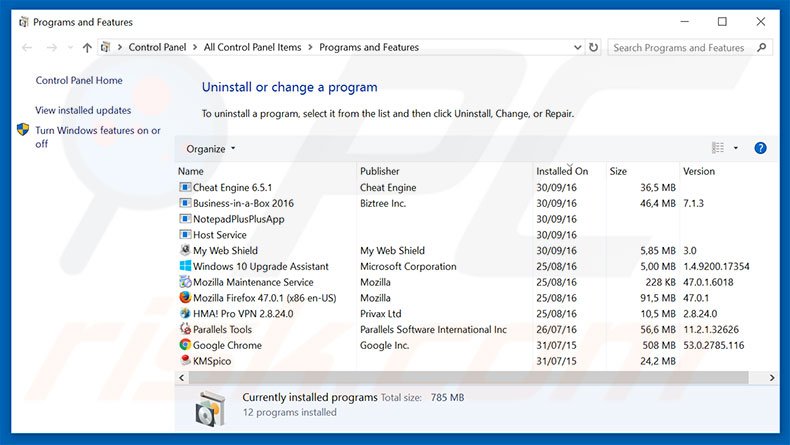790x445 pixels.
Task: Select the Mozilla Maintenance Service entry
Action: coord(253,282)
